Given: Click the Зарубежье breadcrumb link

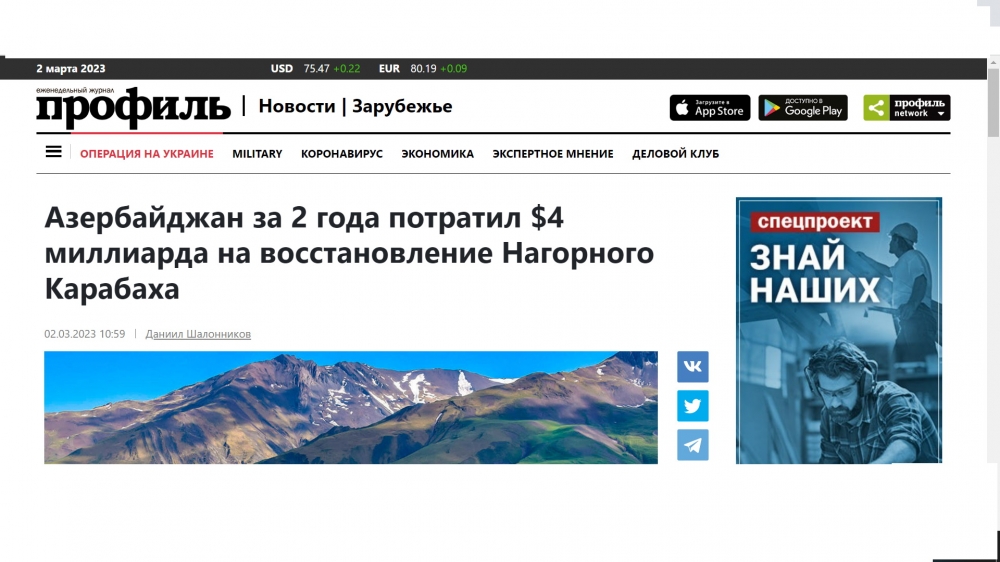Looking at the screenshot, I should (x=402, y=106).
